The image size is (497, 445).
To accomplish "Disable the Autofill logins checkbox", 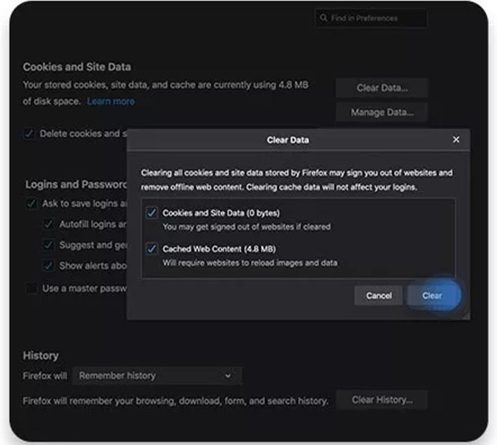I will (48, 224).
